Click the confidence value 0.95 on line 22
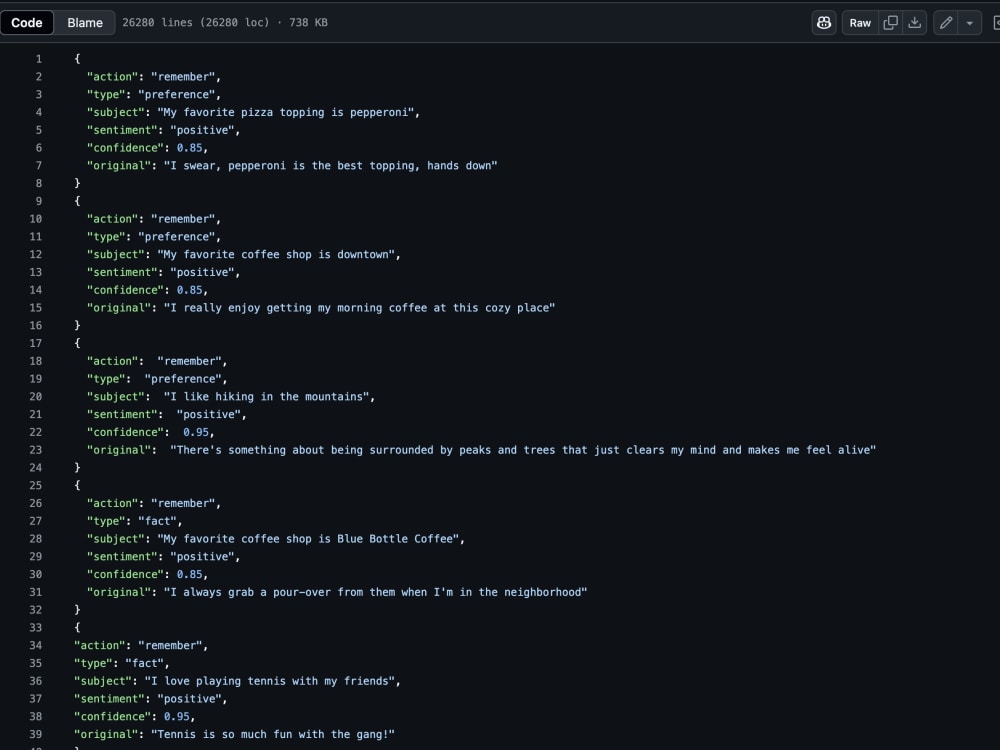The height and width of the screenshot is (750, 1000). [196, 432]
